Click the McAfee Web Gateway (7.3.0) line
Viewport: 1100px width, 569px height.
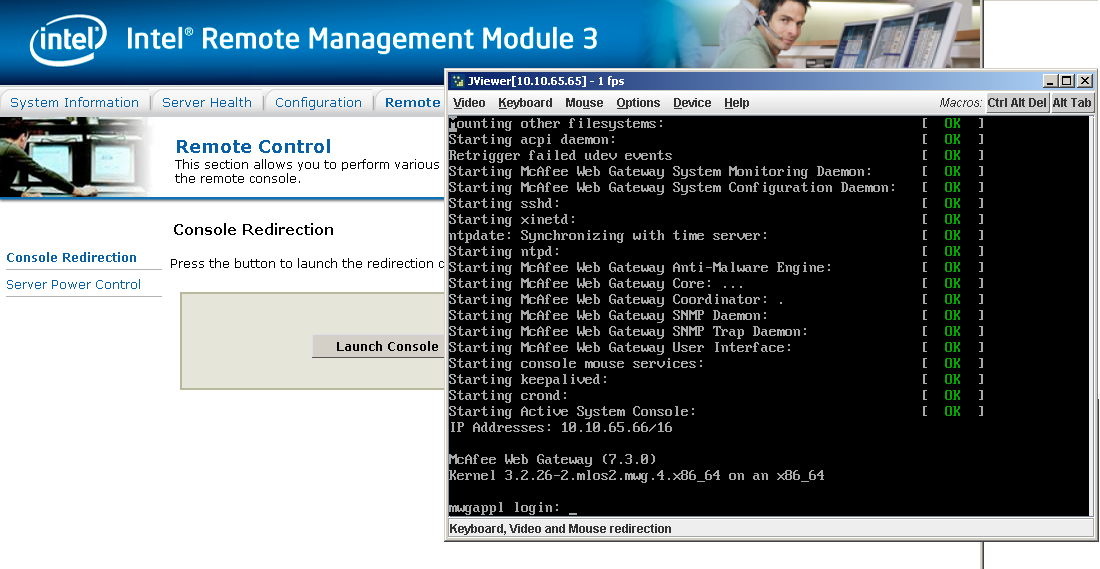[553, 460]
